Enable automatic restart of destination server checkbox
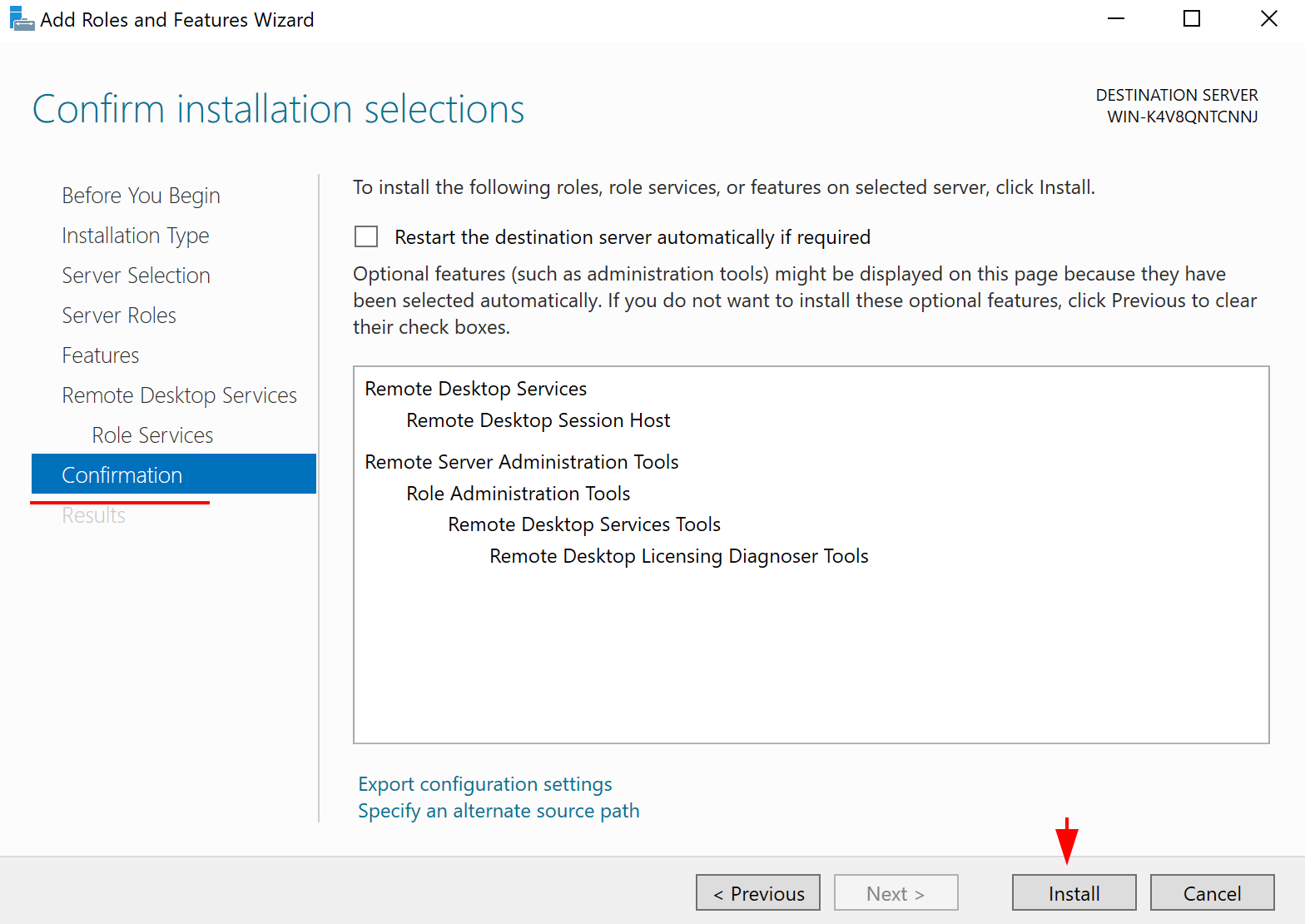Viewport: 1305px width, 924px height. click(366, 237)
